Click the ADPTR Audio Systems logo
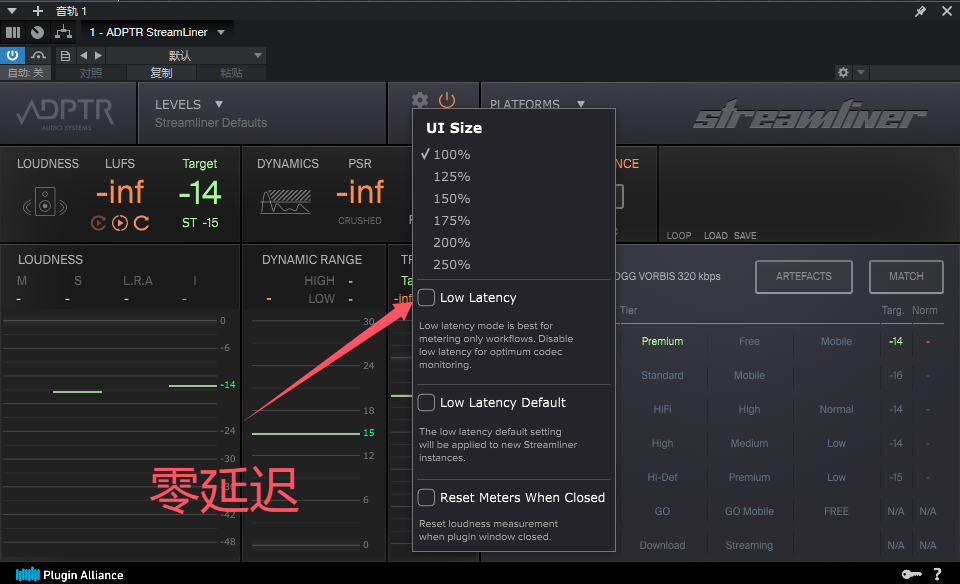The height and width of the screenshot is (584, 960). 66,114
